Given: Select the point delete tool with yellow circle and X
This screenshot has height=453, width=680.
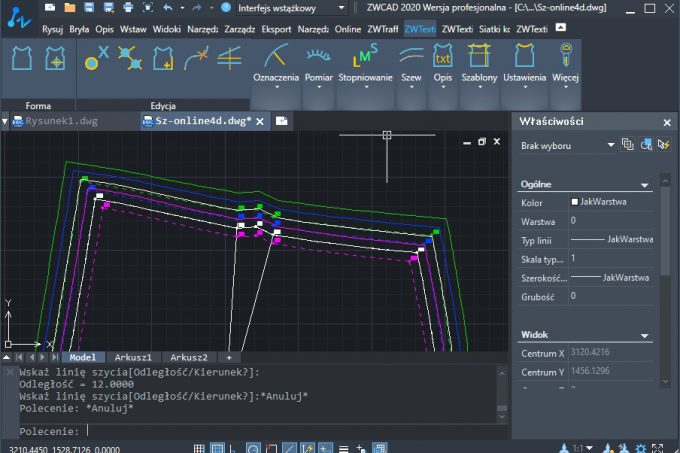Looking at the screenshot, I should 95,58.
